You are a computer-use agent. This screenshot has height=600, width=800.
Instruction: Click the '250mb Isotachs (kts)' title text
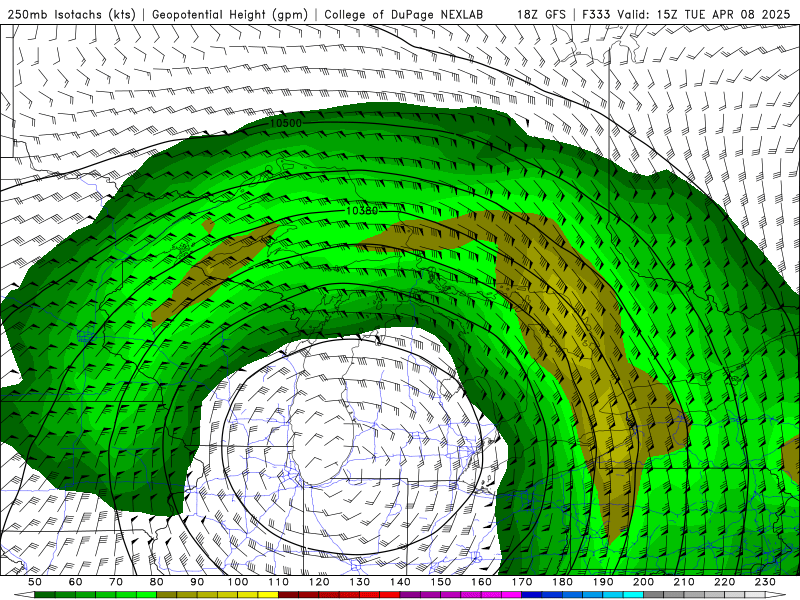71,14
